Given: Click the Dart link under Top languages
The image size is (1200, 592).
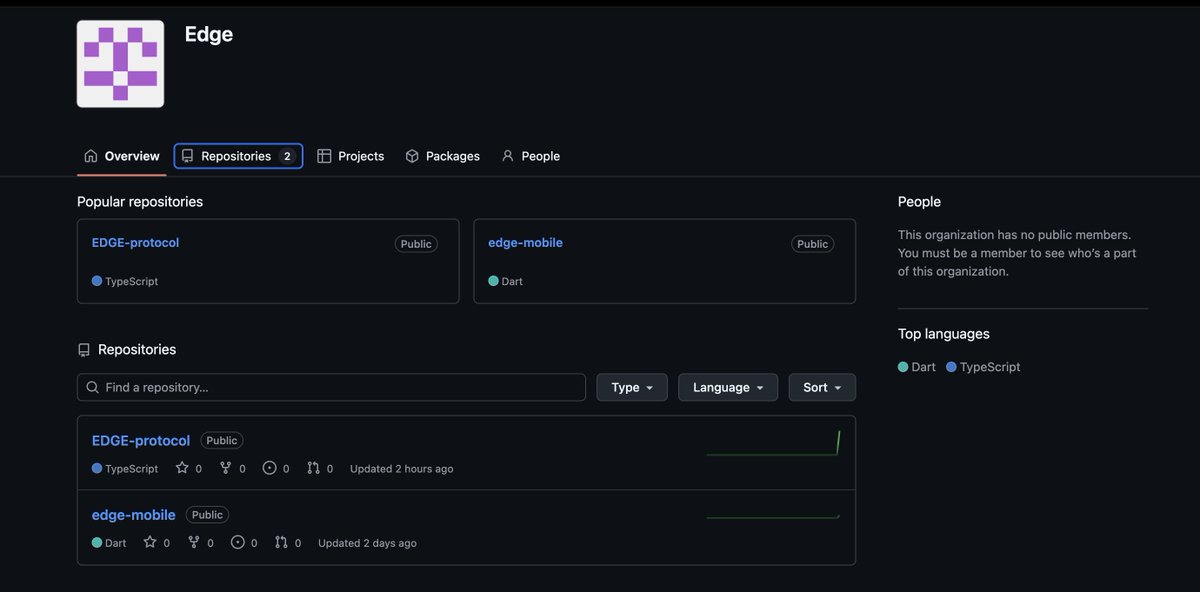Looking at the screenshot, I should tap(917, 367).
